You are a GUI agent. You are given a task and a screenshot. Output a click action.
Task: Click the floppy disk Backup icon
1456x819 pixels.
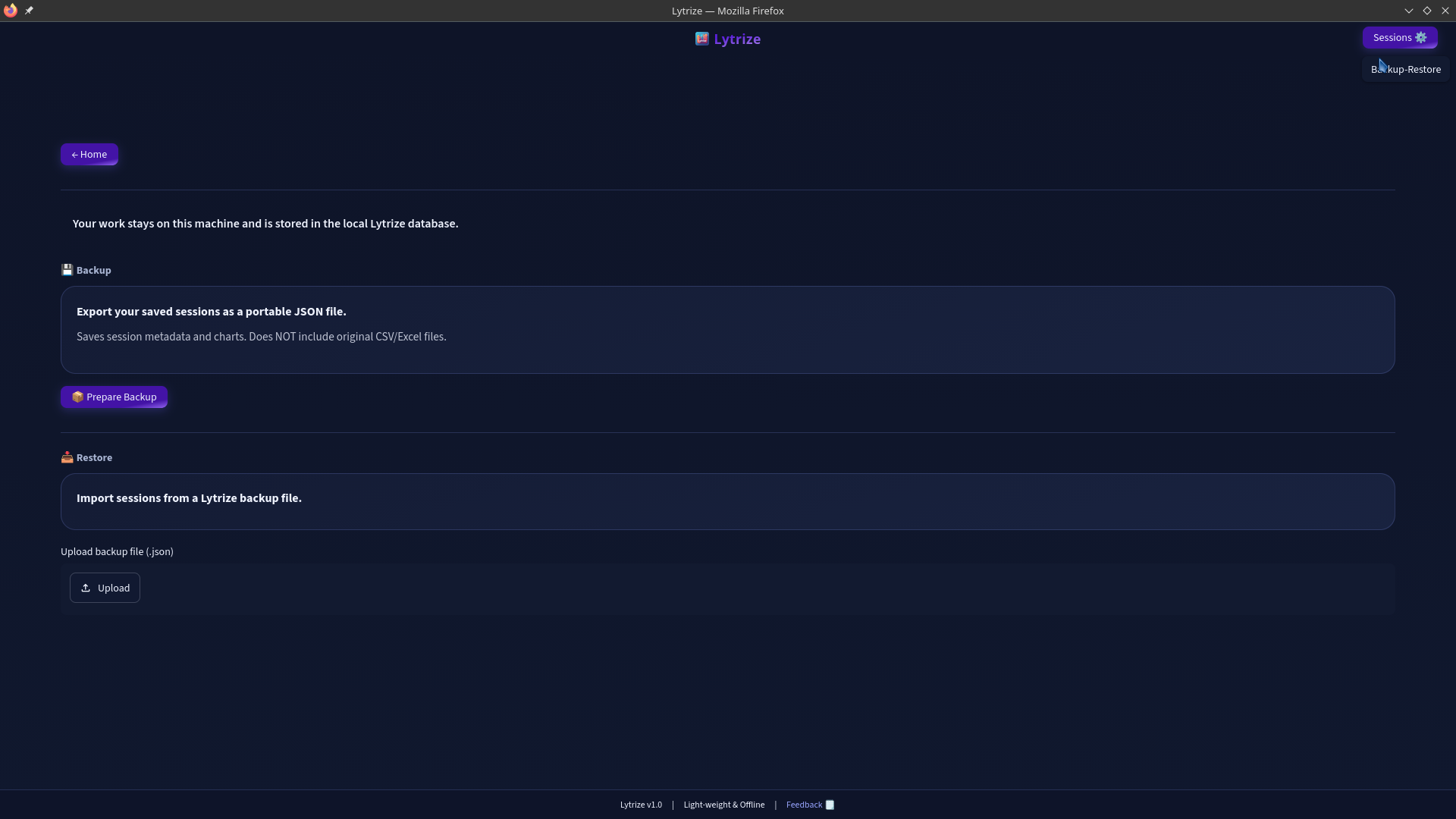click(67, 270)
